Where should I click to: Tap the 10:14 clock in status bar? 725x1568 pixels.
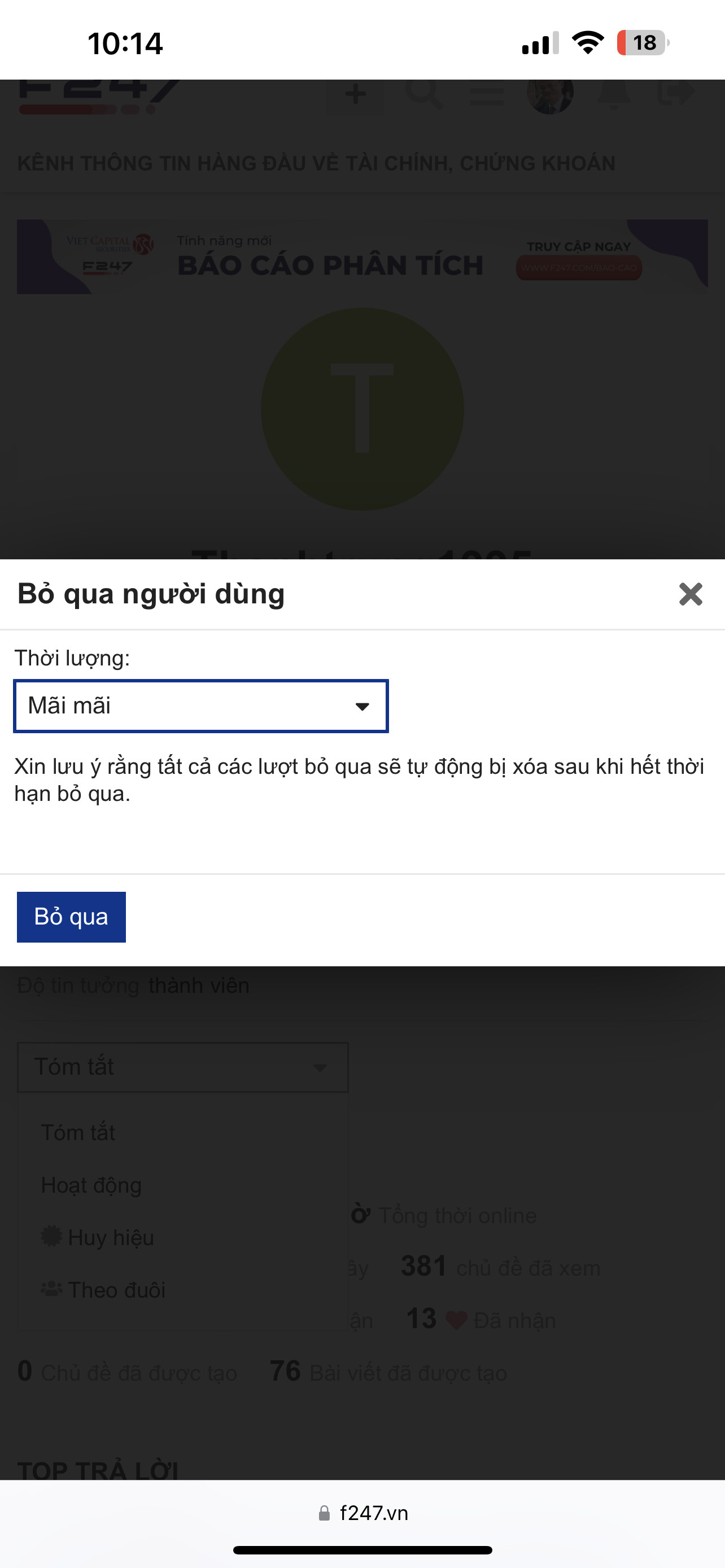tap(125, 44)
